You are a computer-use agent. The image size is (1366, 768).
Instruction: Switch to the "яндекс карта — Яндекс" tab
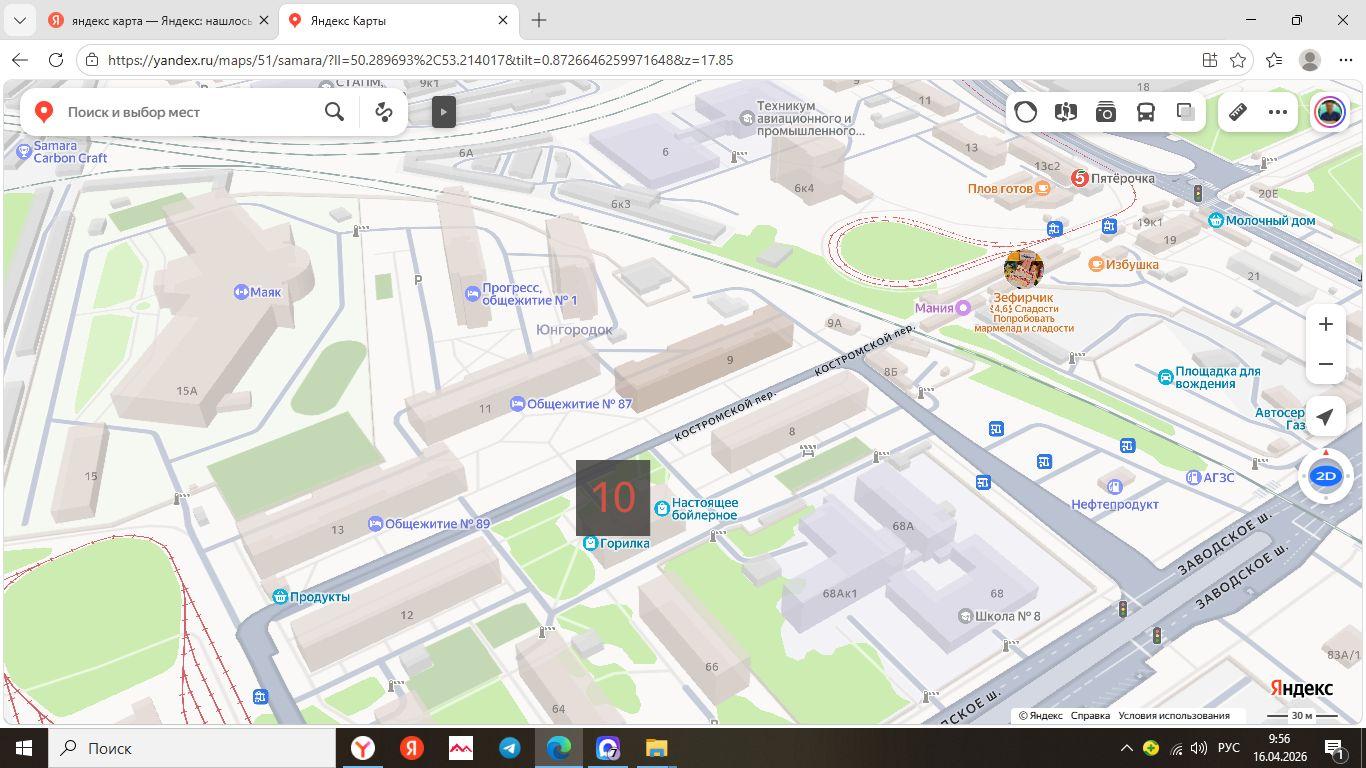click(158, 20)
